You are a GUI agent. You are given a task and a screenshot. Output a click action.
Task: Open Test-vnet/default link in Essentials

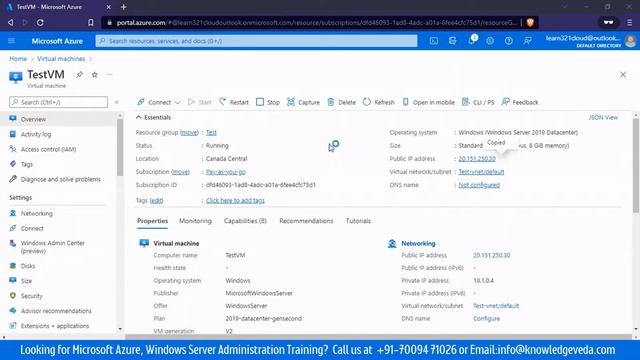(x=481, y=172)
